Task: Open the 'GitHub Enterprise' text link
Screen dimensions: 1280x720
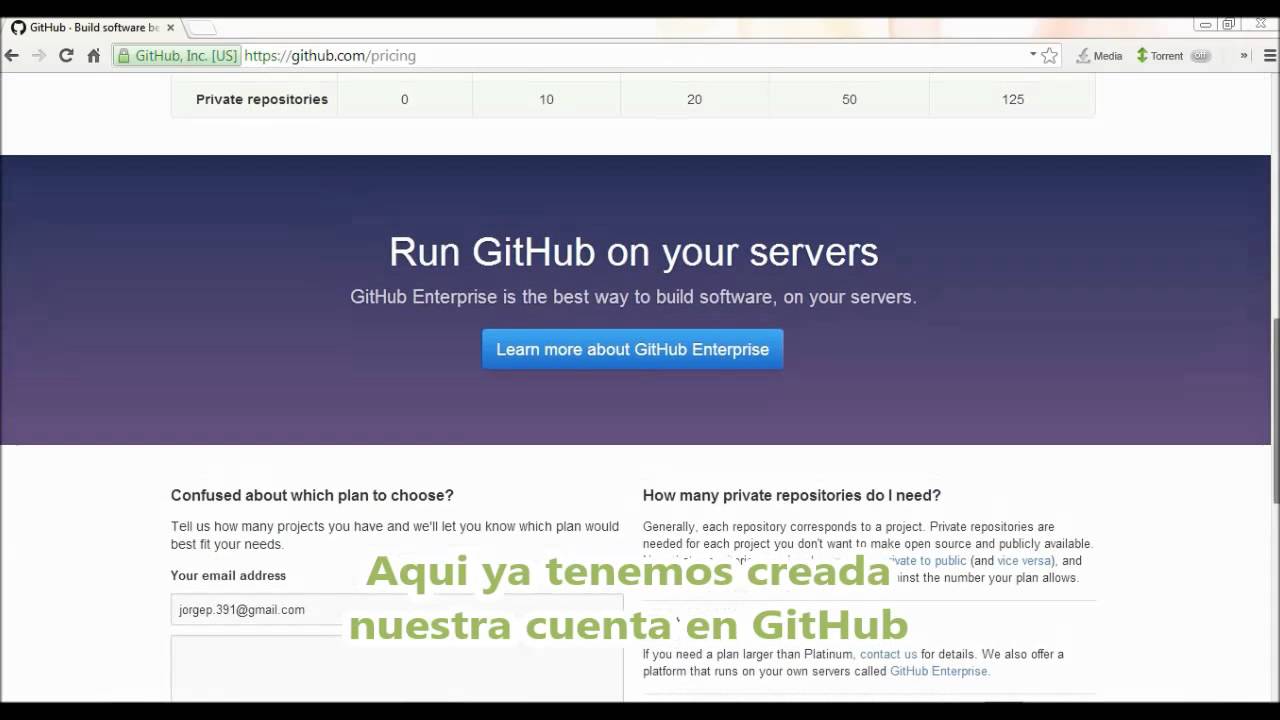Action: click(x=938, y=671)
